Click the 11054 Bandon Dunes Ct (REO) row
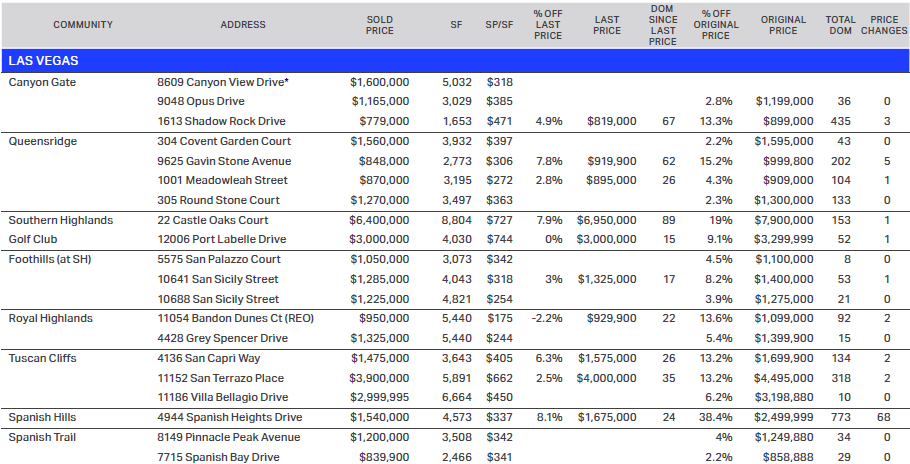Screen dimensions: 910x464 455,318
